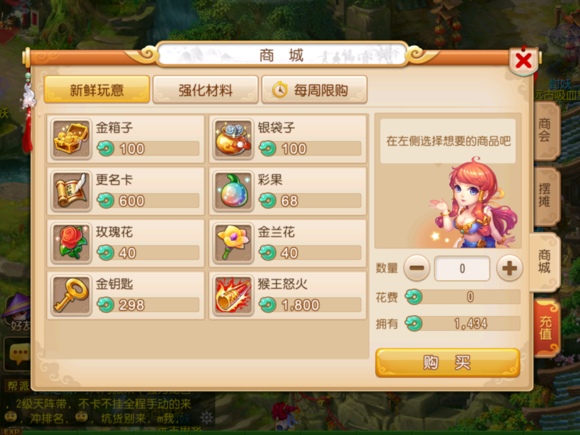Viewport: 580px width, 435px height.
Task: Choose the 金兰花 golden orchid icon
Action: tap(233, 243)
